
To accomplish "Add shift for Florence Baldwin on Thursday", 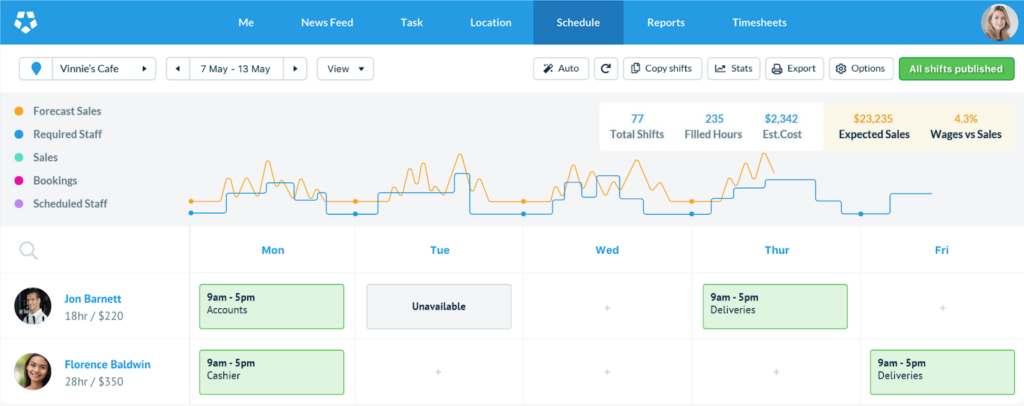I will click(776, 372).
